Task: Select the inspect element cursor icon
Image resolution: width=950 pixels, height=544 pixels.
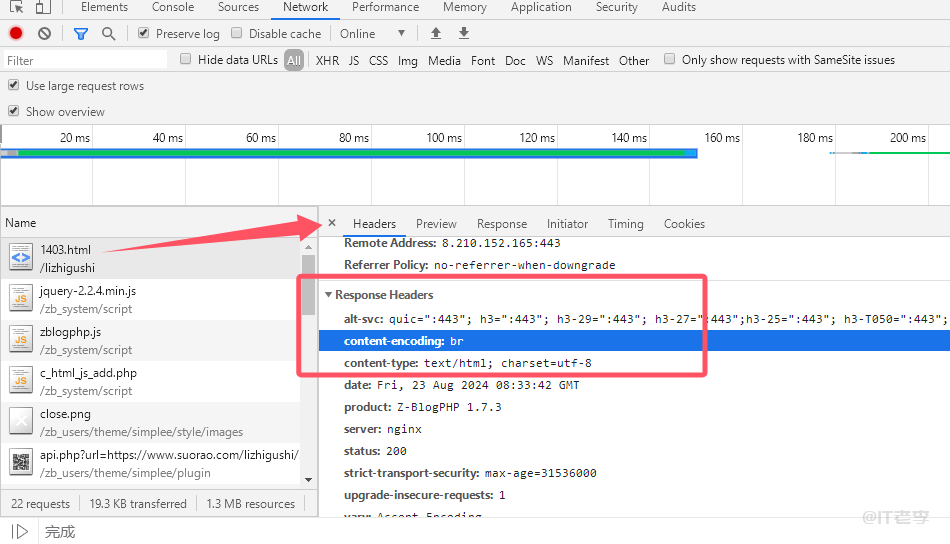Action: [x=17, y=7]
